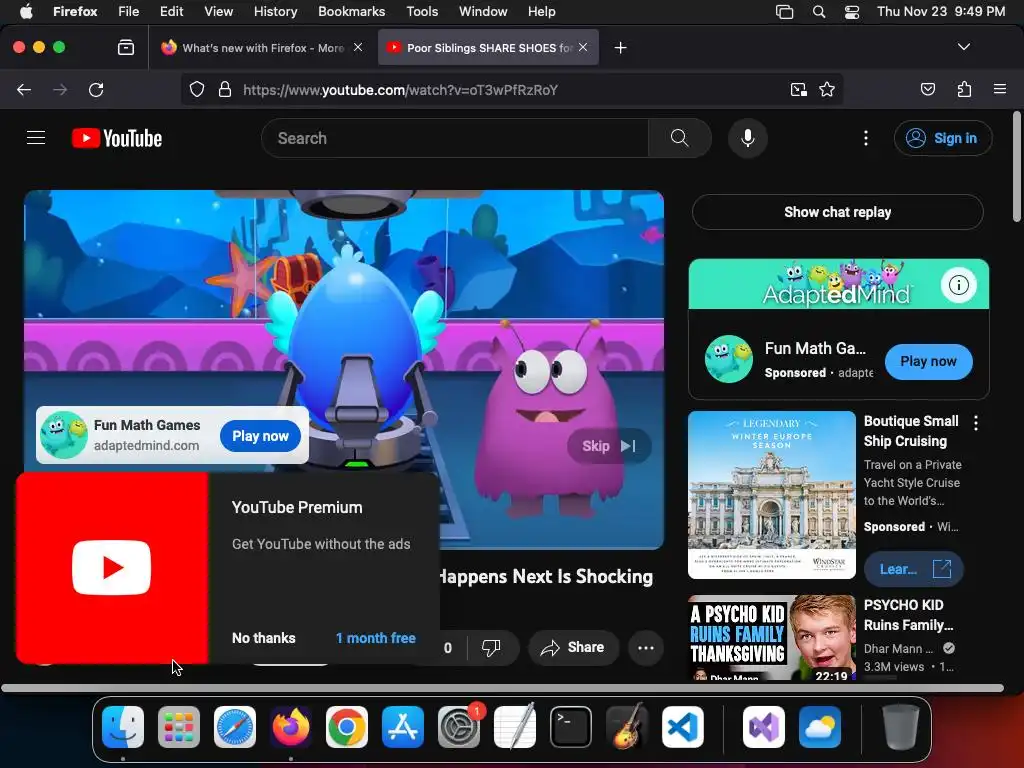
Task: Bookmark this page with star icon
Action: click(827, 89)
